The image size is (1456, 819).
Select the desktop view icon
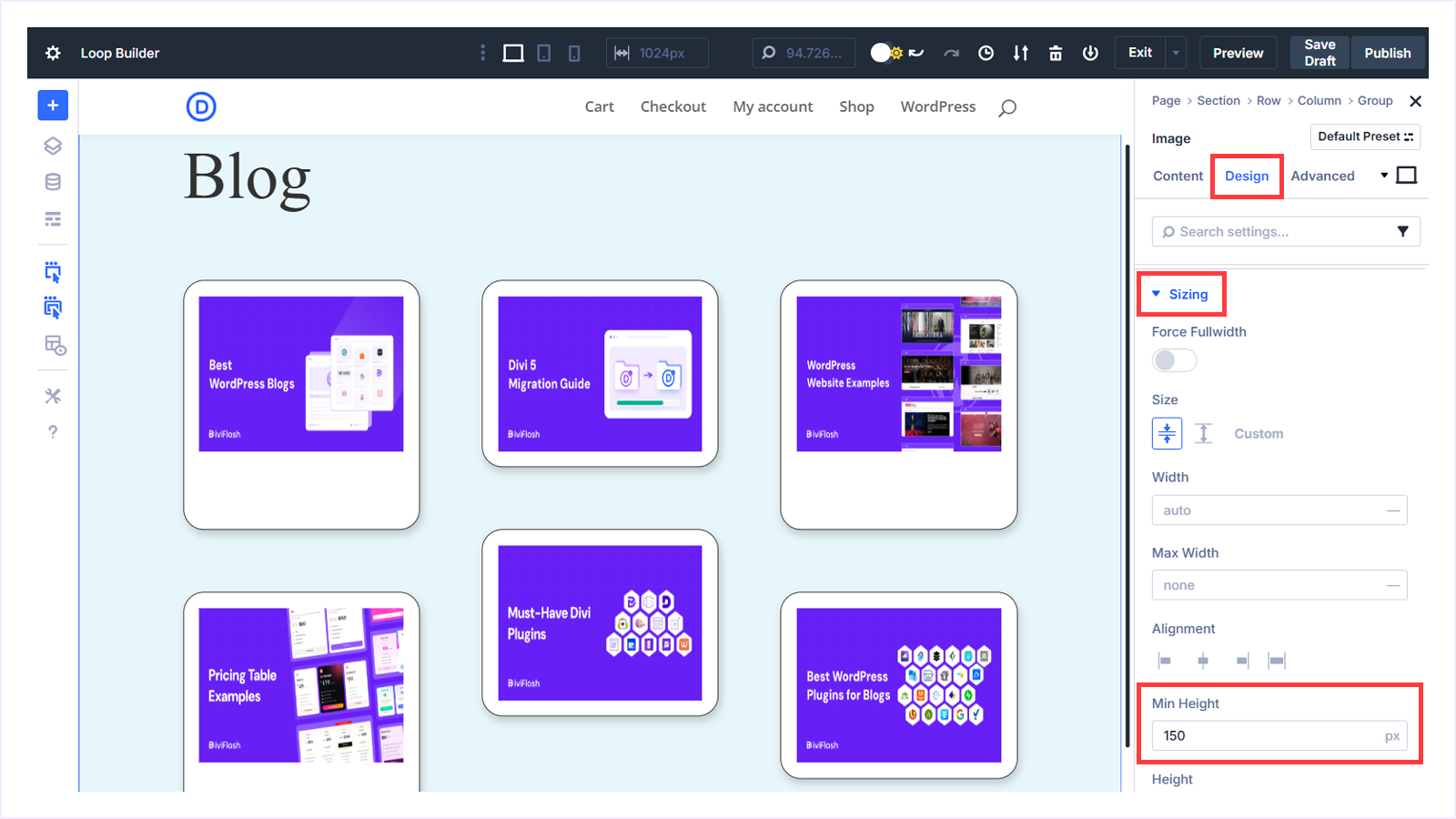[x=512, y=53]
